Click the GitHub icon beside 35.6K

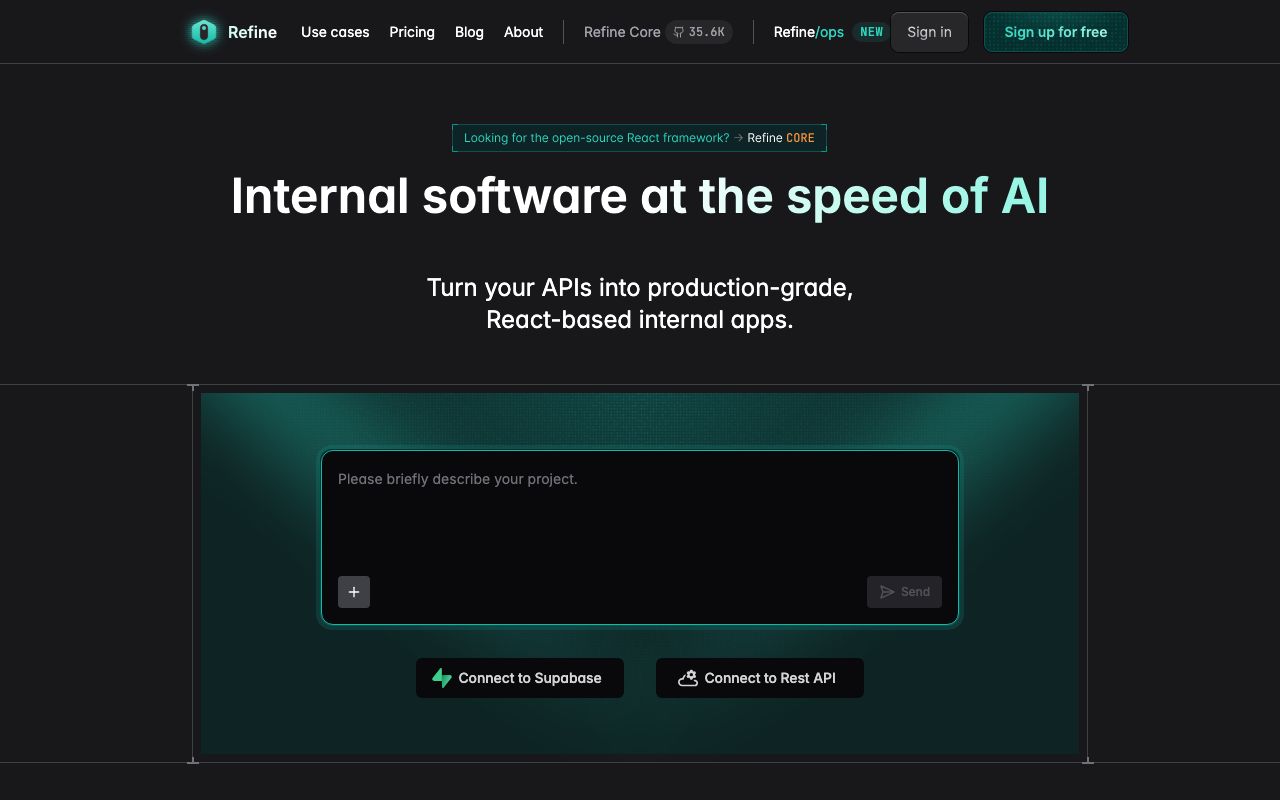tap(679, 32)
